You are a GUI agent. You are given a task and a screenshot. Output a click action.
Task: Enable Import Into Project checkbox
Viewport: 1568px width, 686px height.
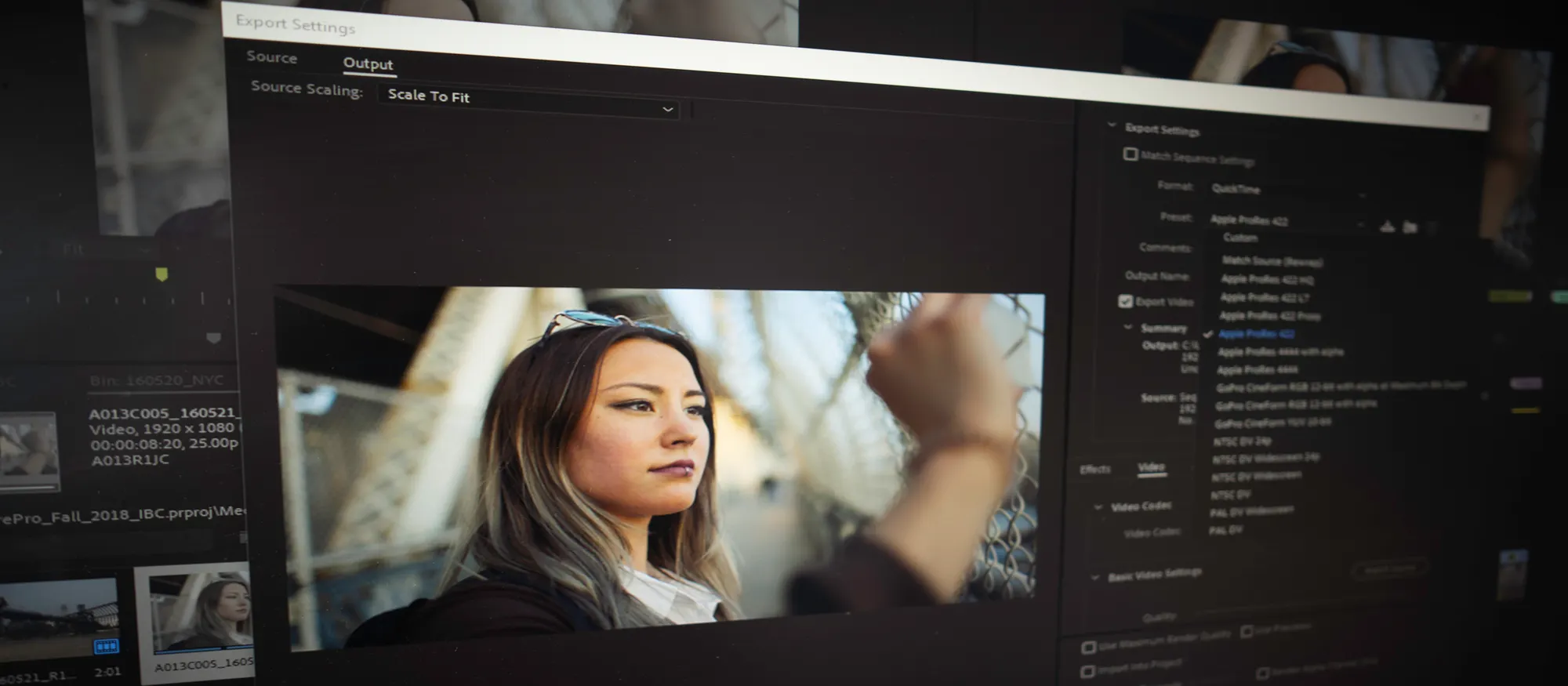click(1087, 671)
